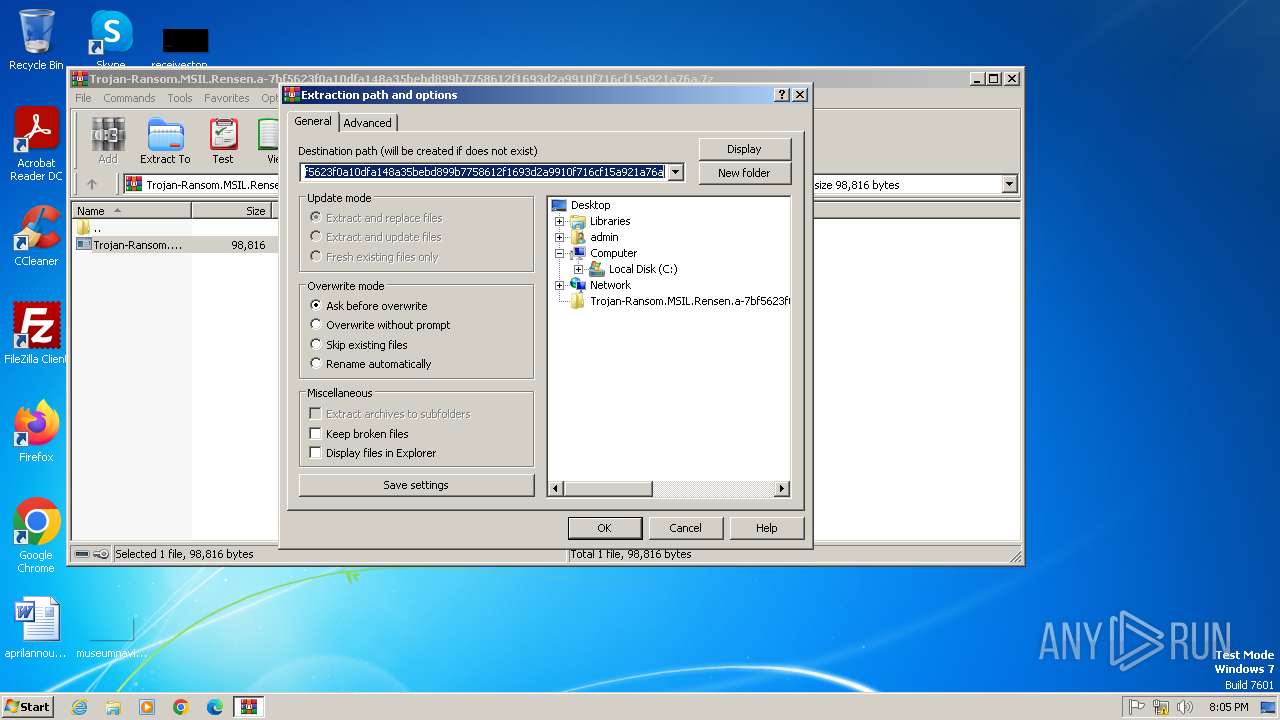Open CCleaner desktop shortcut
Viewport: 1280px width, 720px height.
[36, 236]
